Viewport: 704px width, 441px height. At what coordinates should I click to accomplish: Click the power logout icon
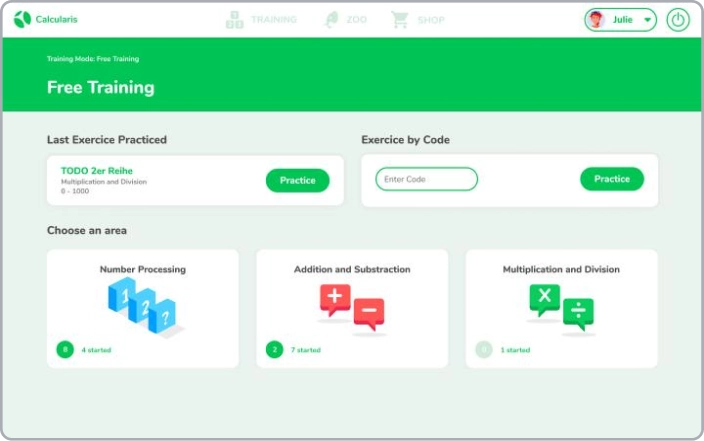[x=678, y=20]
